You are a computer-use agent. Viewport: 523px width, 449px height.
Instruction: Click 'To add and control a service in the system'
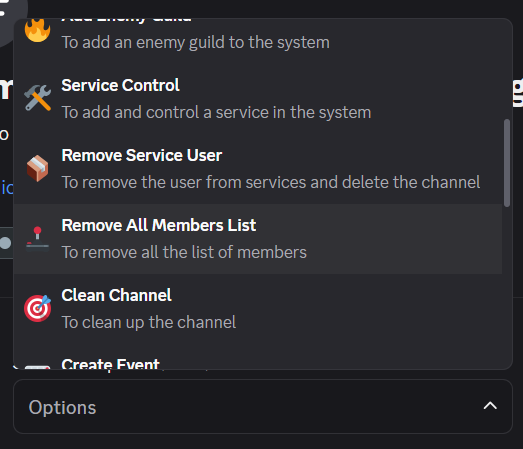(216, 112)
